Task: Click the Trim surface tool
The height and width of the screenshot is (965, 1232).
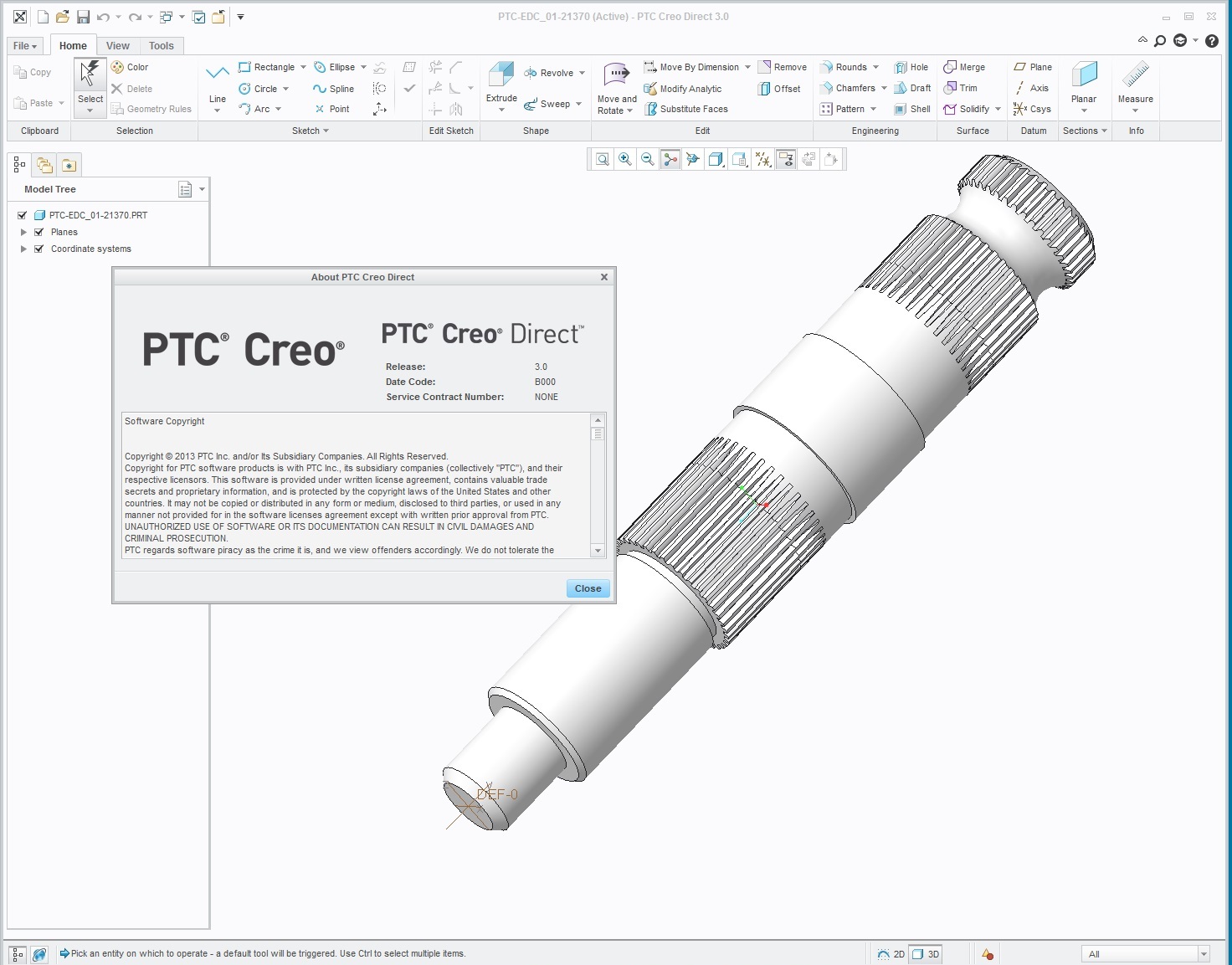Action: (x=960, y=88)
